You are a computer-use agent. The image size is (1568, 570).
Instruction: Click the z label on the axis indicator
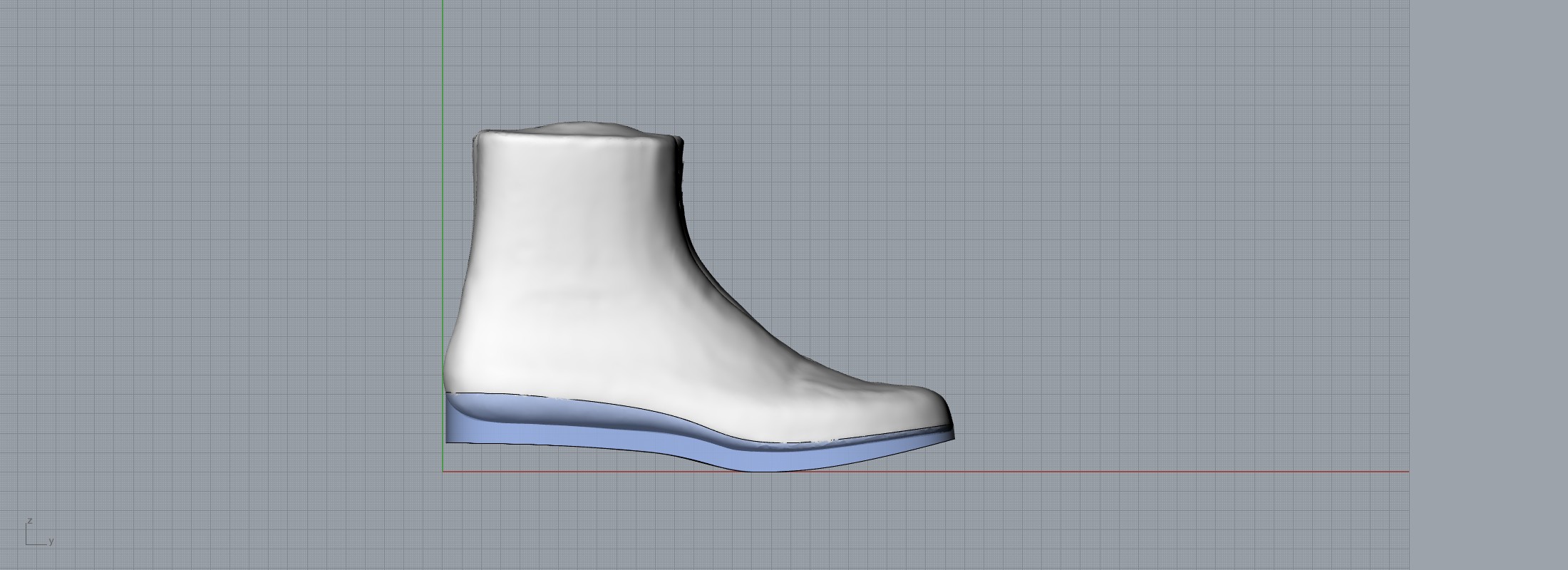pos(29,522)
